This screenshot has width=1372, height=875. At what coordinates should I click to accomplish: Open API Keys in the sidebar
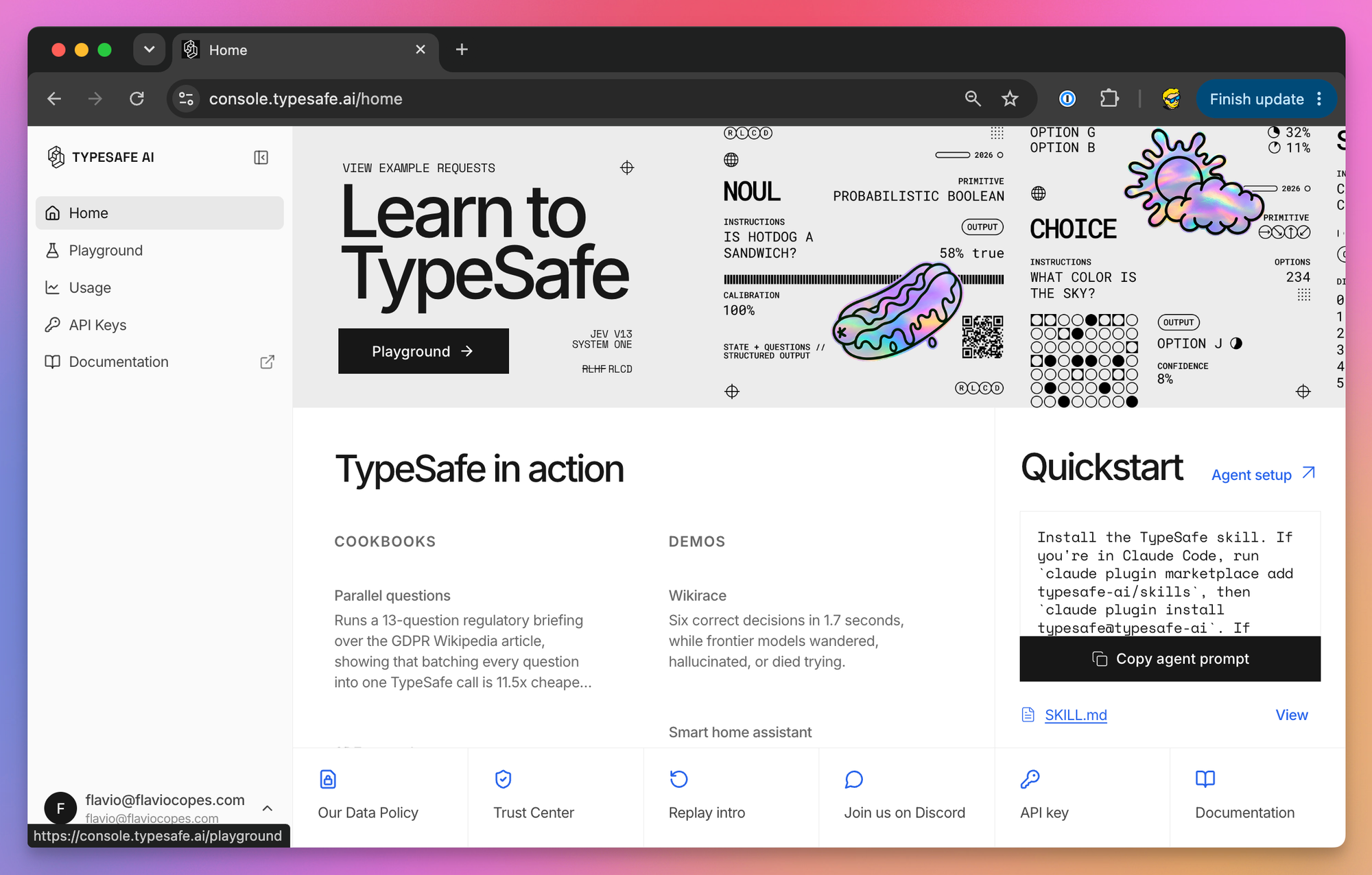(x=159, y=325)
